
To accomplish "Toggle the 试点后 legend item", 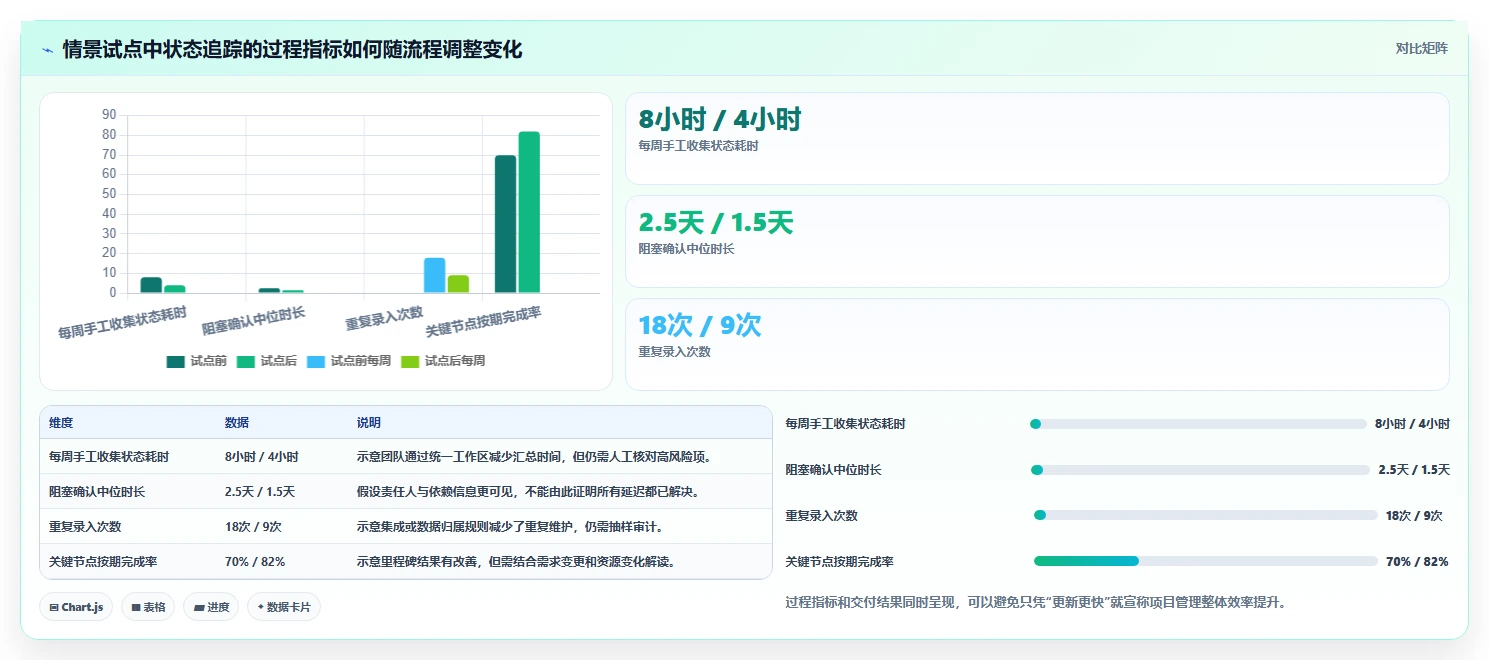I will tap(267, 361).
